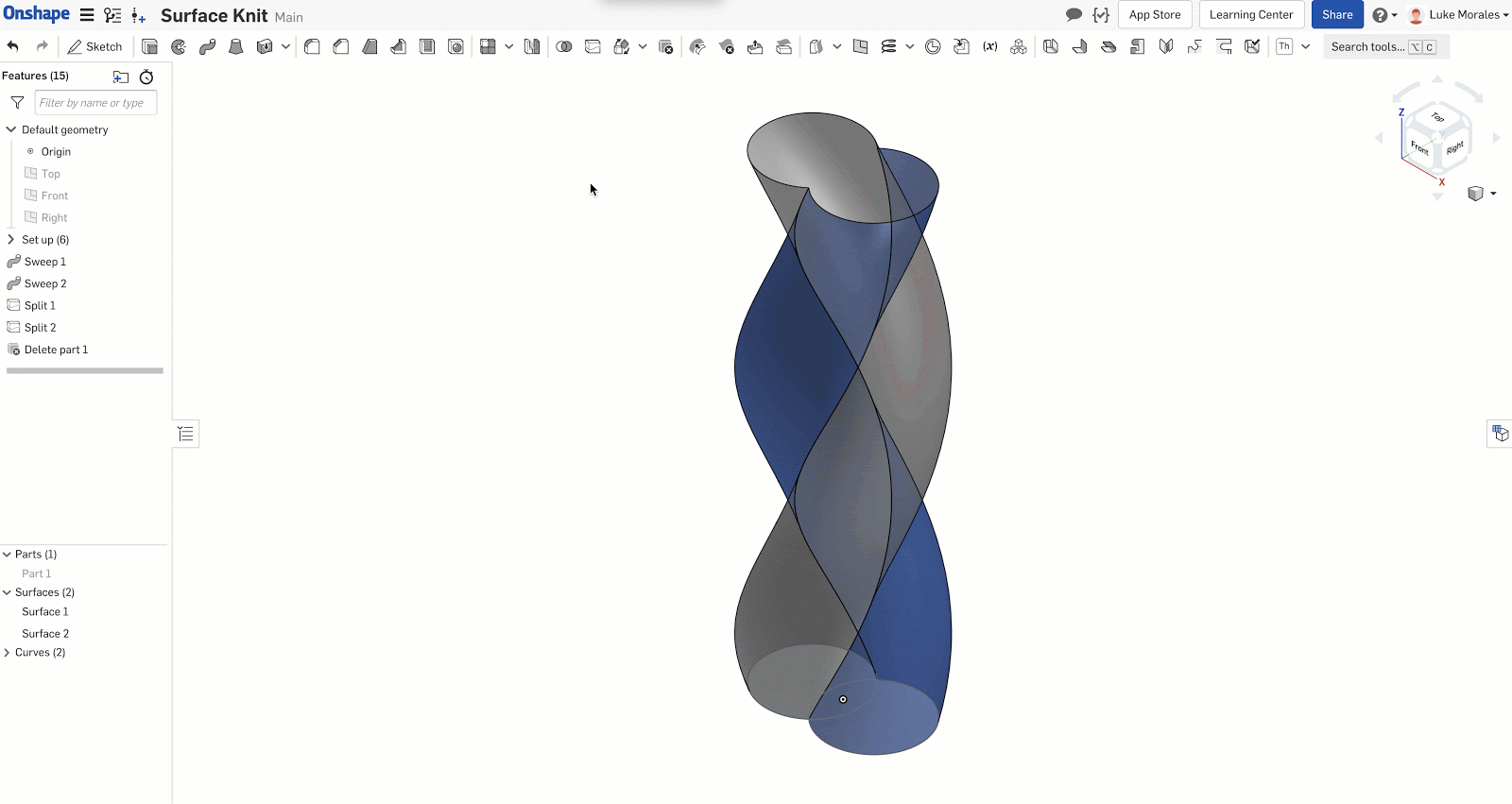The width and height of the screenshot is (1512, 804).
Task: Select the Split tool in toolbar
Action: (x=593, y=46)
